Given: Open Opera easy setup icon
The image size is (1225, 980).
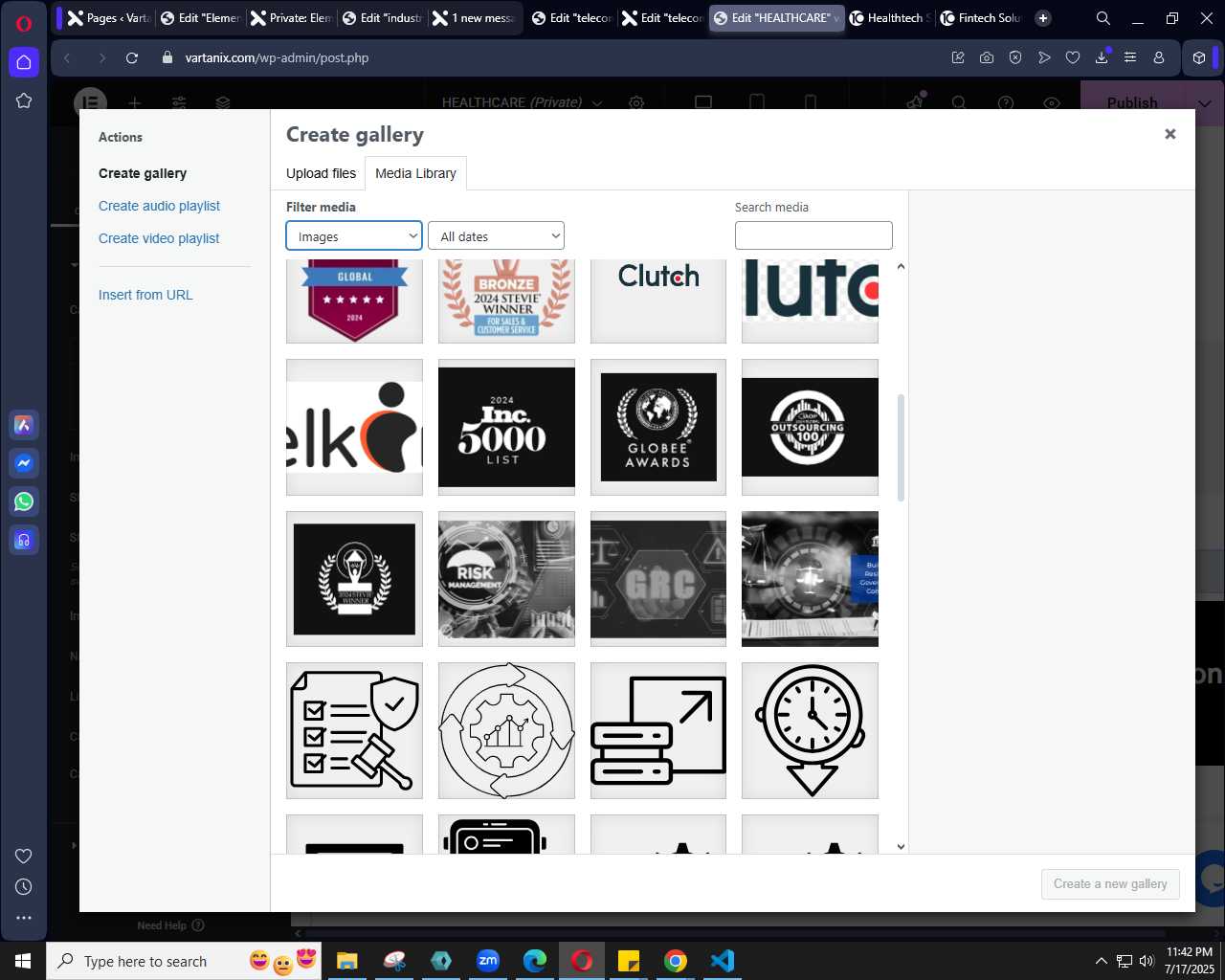Looking at the screenshot, I should 1130,58.
